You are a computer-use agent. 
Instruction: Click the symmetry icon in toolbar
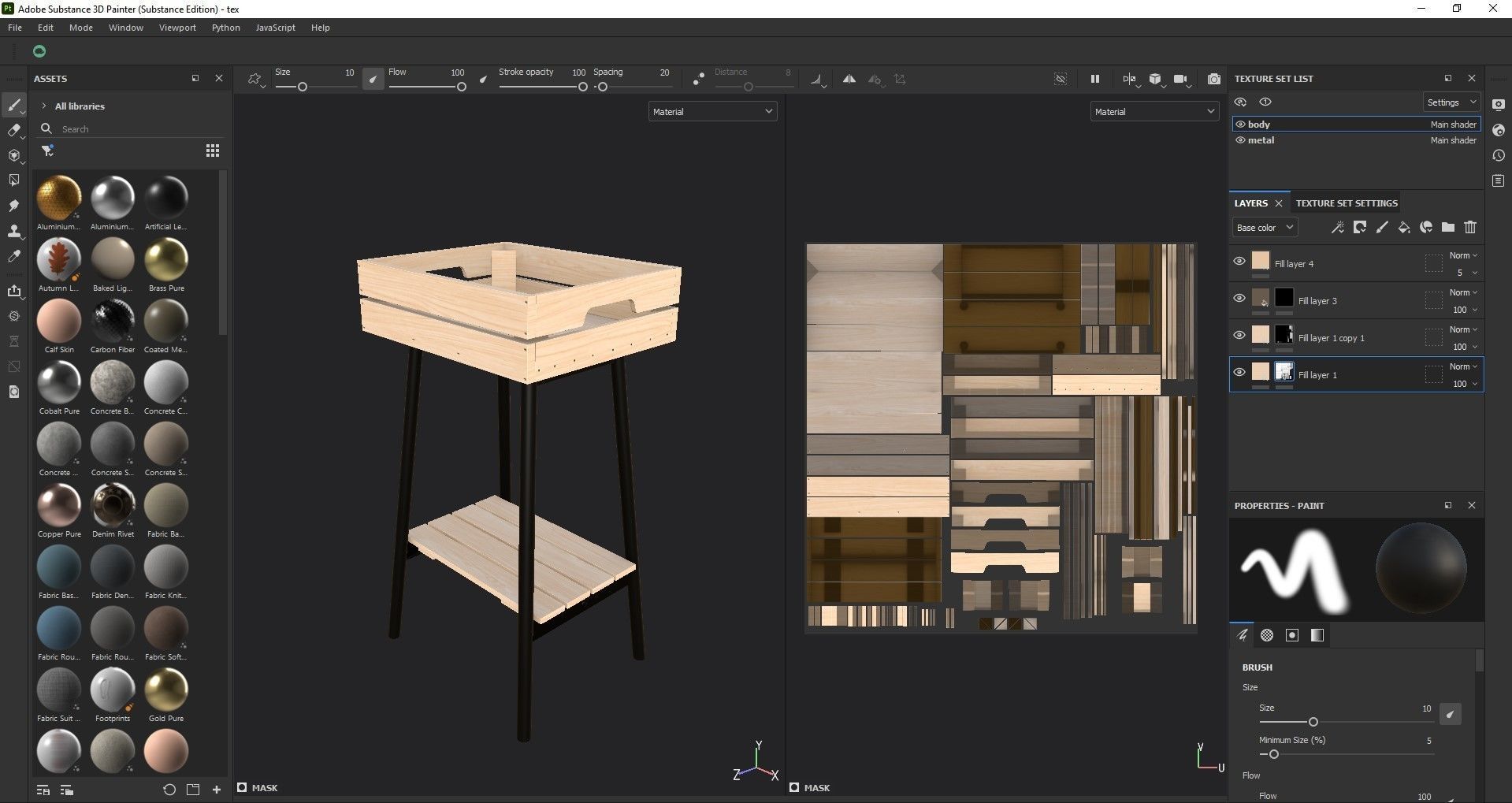coord(849,79)
